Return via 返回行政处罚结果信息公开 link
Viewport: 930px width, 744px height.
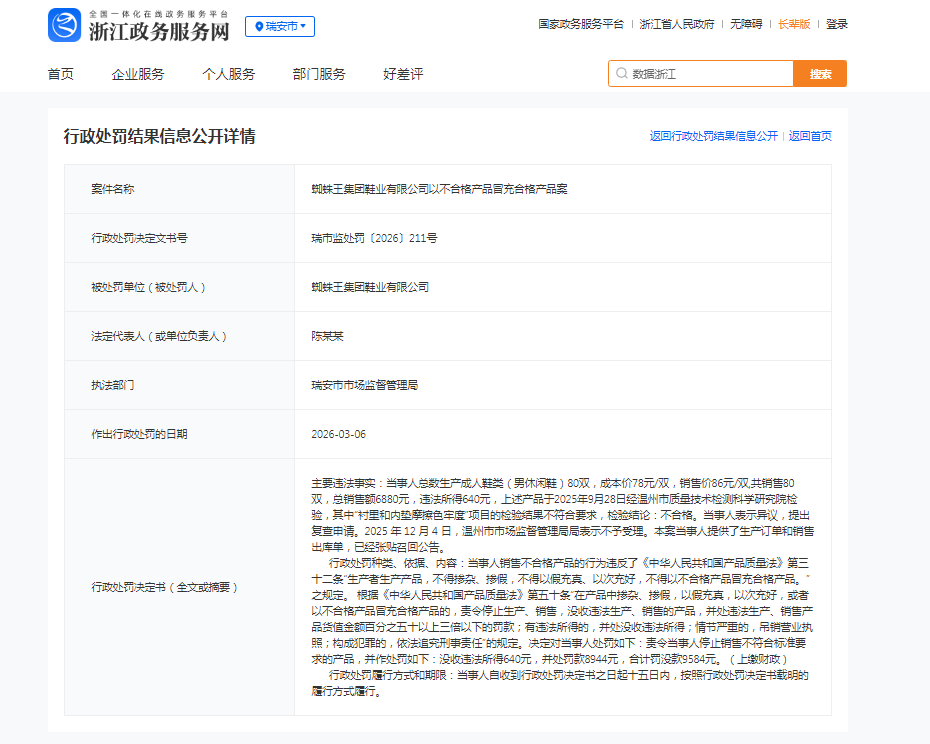click(x=713, y=136)
